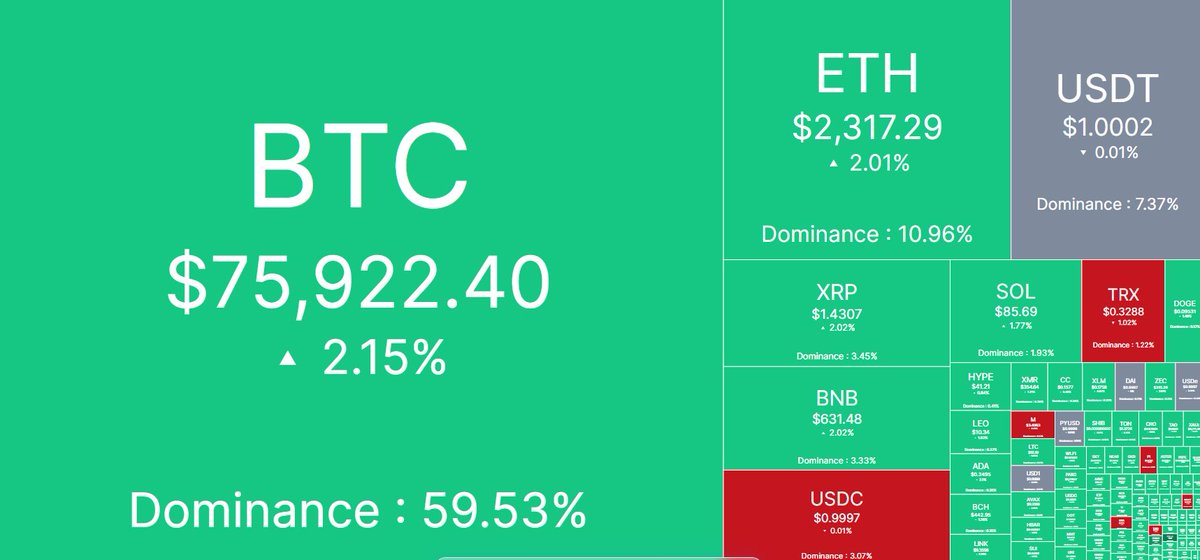The height and width of the screenshot is (560, 1200).
Task: Select the red USDC tile
Action: coord(835,514)
